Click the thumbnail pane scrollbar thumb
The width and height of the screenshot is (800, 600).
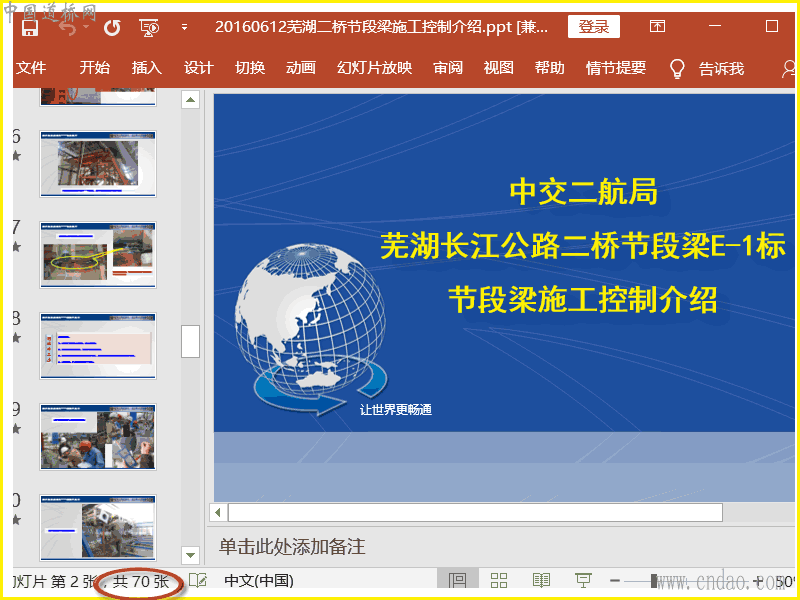[x=190, y=341]
